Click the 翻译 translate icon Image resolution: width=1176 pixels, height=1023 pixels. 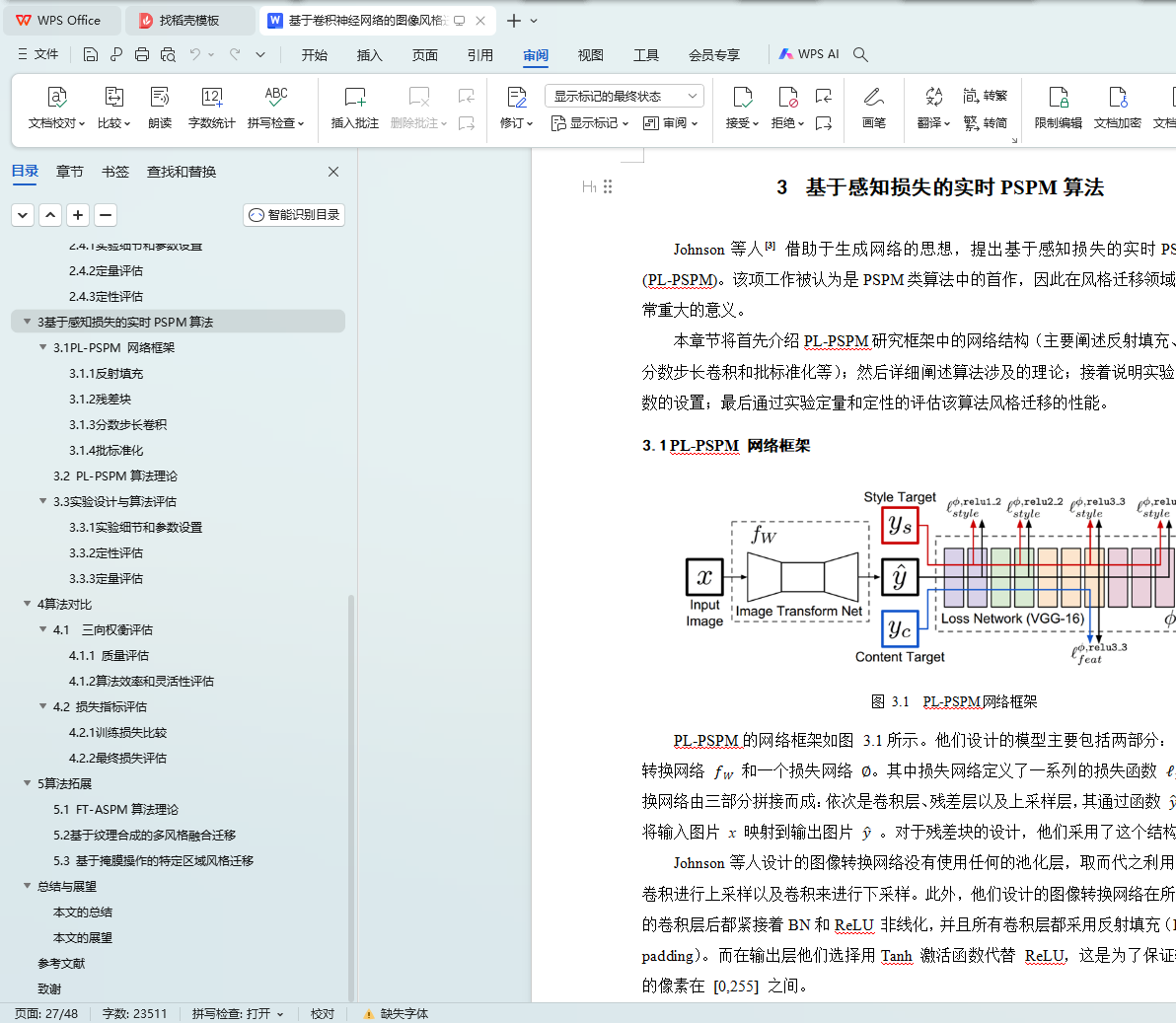pos(933,108)
